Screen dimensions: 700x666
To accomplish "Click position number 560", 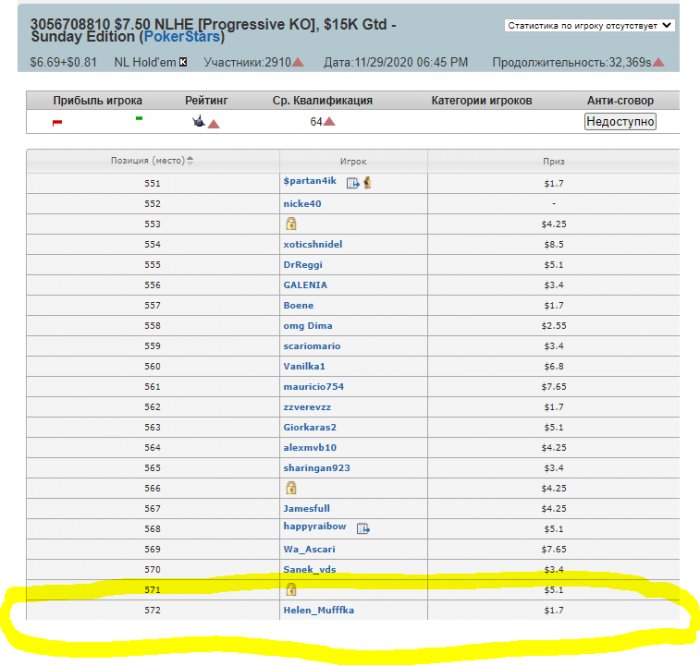I will tap(152, 366).
